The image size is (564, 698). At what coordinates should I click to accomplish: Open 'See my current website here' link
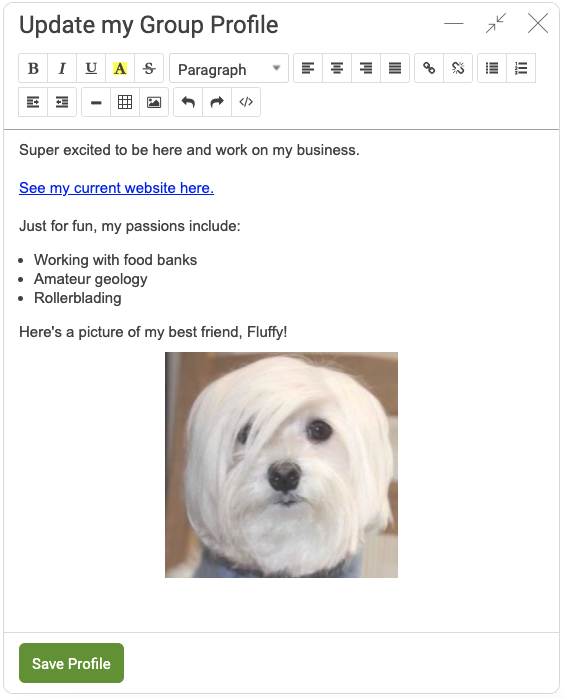pos(116,188)
